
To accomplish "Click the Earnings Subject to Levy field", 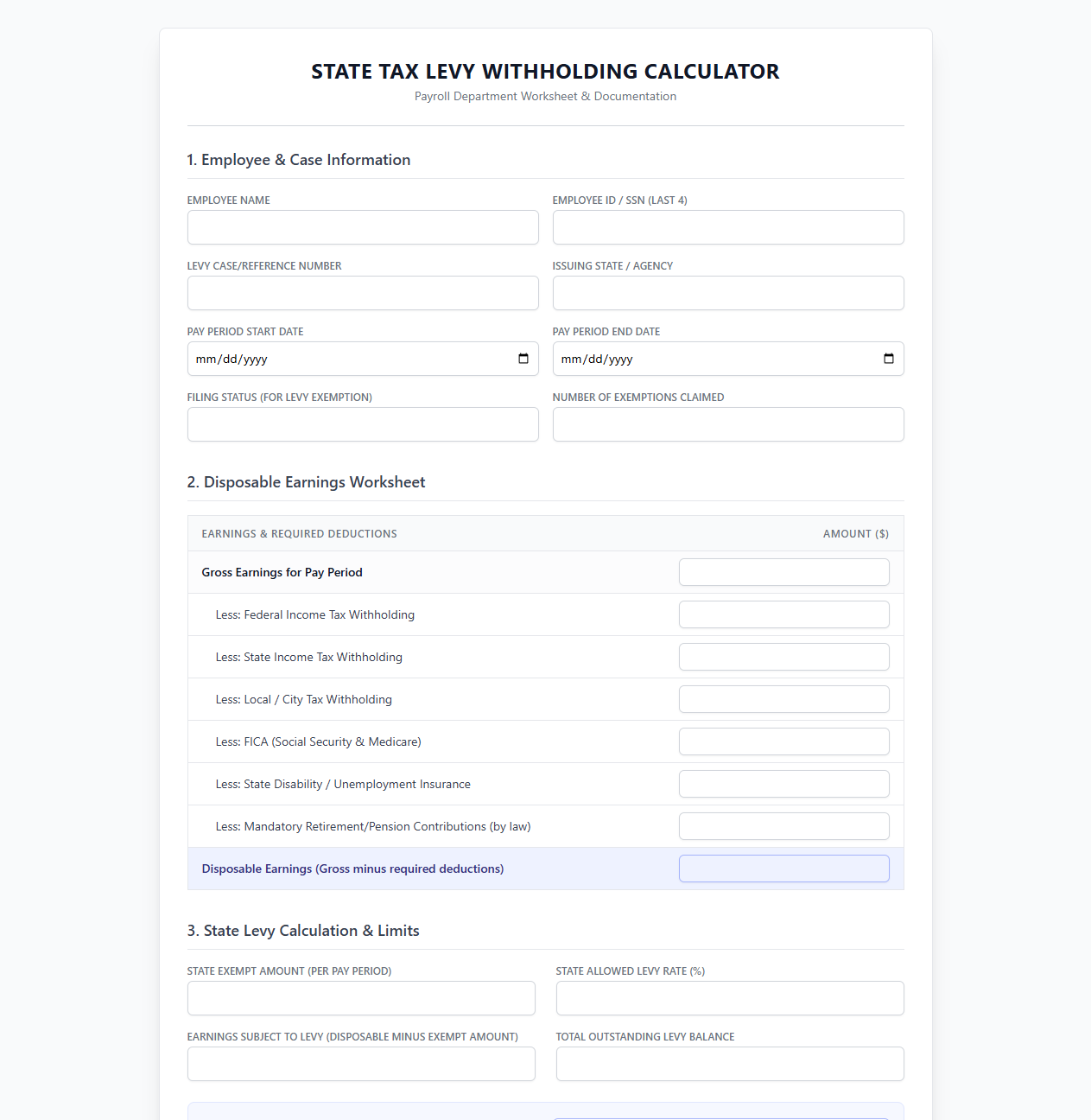I will click(361, 1064).
